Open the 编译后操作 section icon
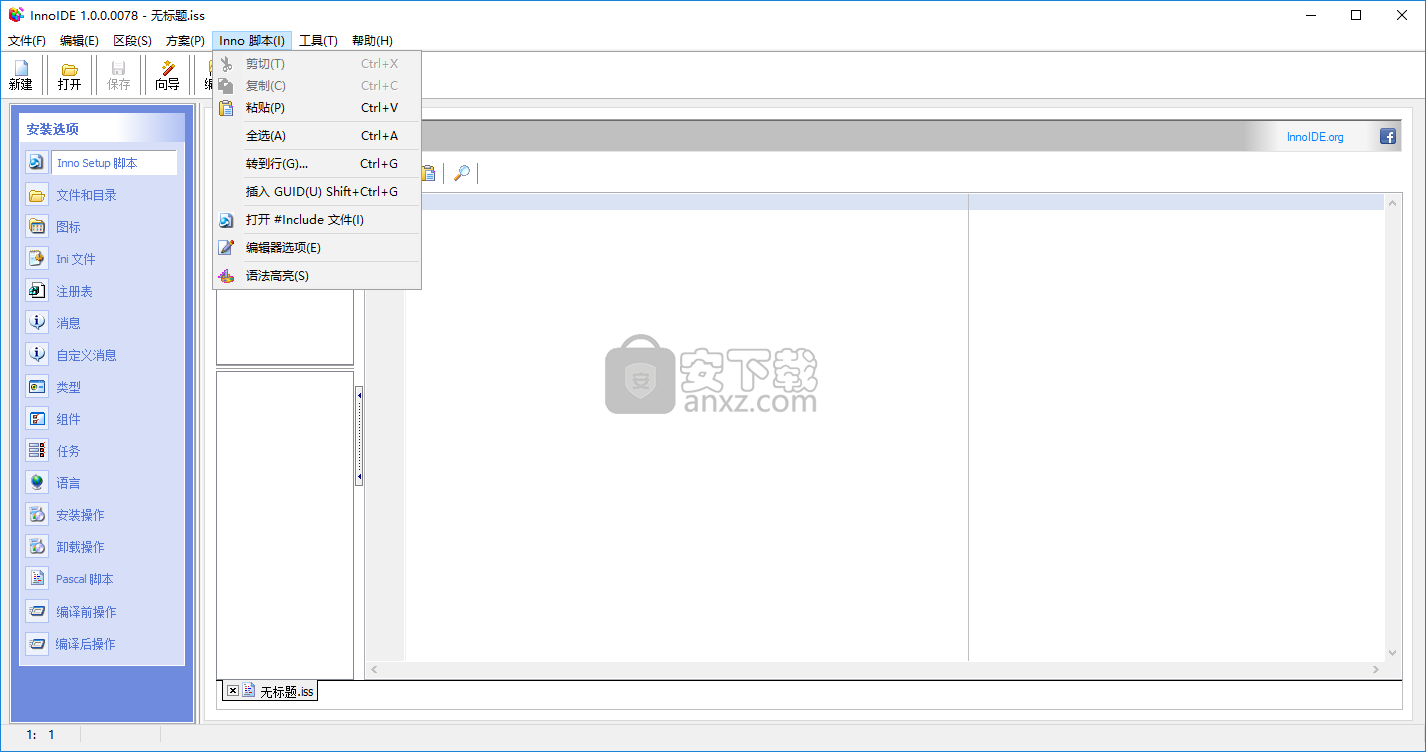Image resolution: width=1426 pixels, height=752 pixels. point(37,643)
